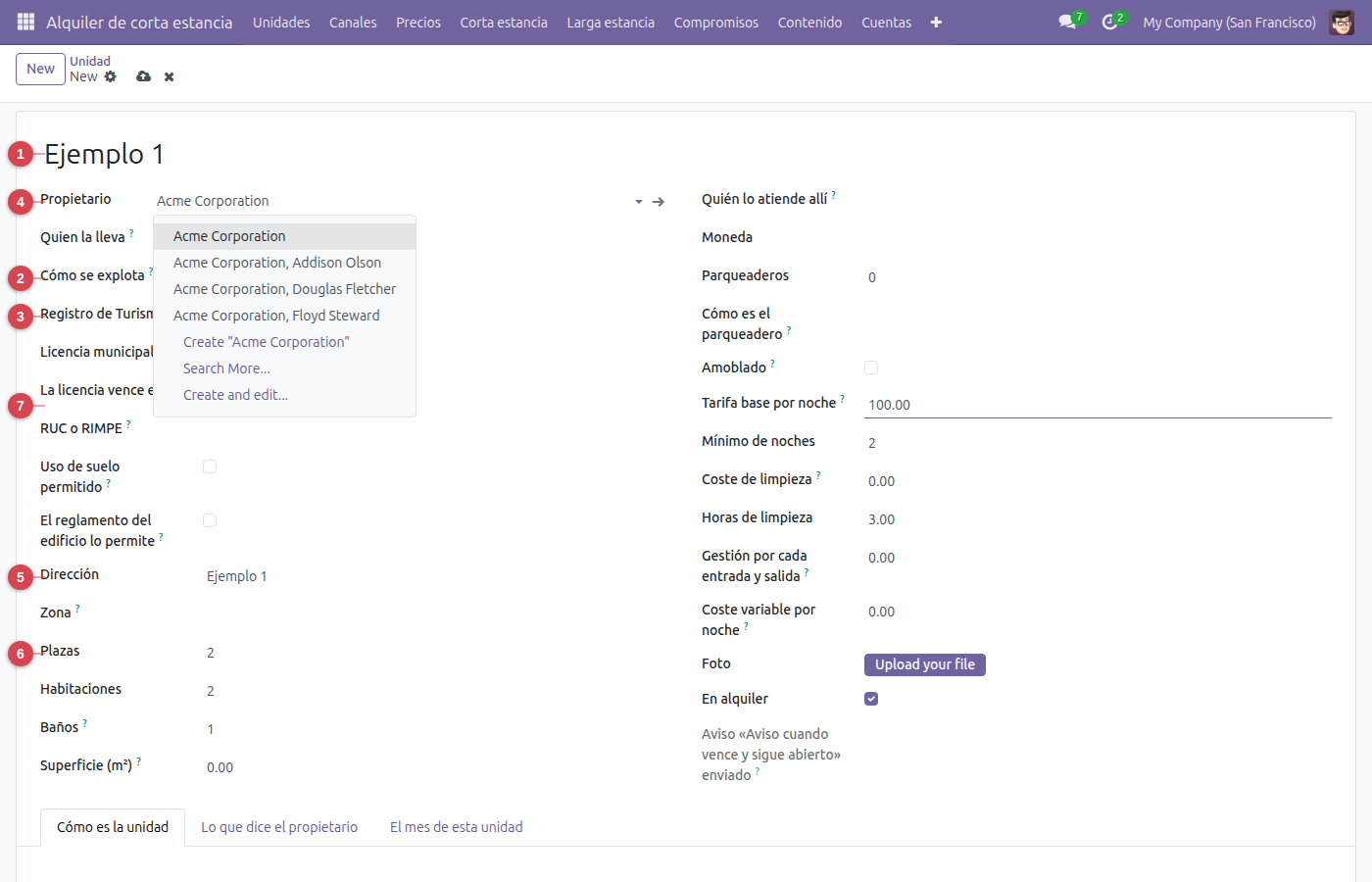The height and width of the screenshot is (882, 1372).
Task: Choose Acme Corporation, Douglas Fletcher option
Action: 285,289
